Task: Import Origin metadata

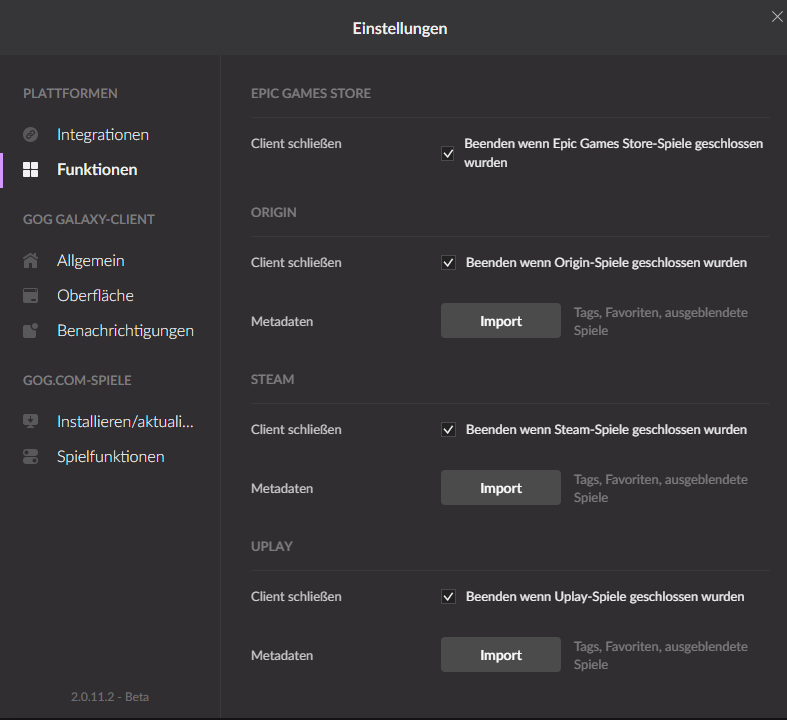Action: point(501,321)
